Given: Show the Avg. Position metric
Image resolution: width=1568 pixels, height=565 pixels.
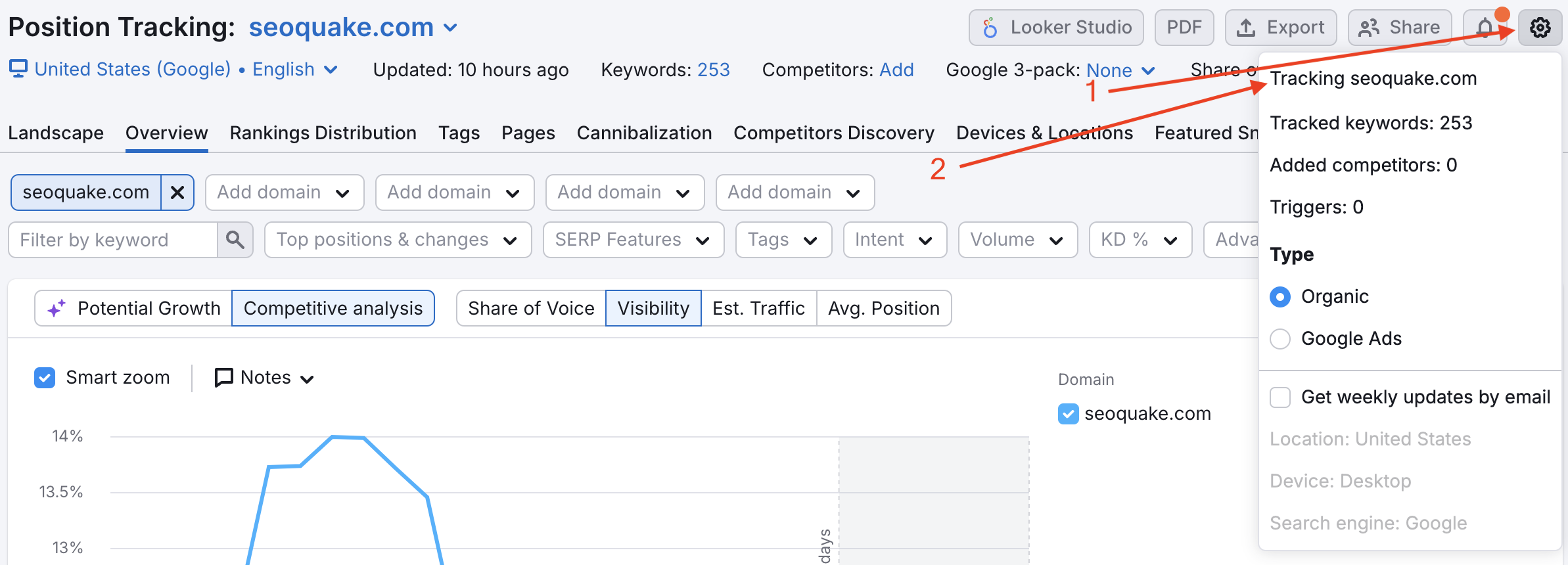Looking at the screenshot, I should [x=884, y=308].
